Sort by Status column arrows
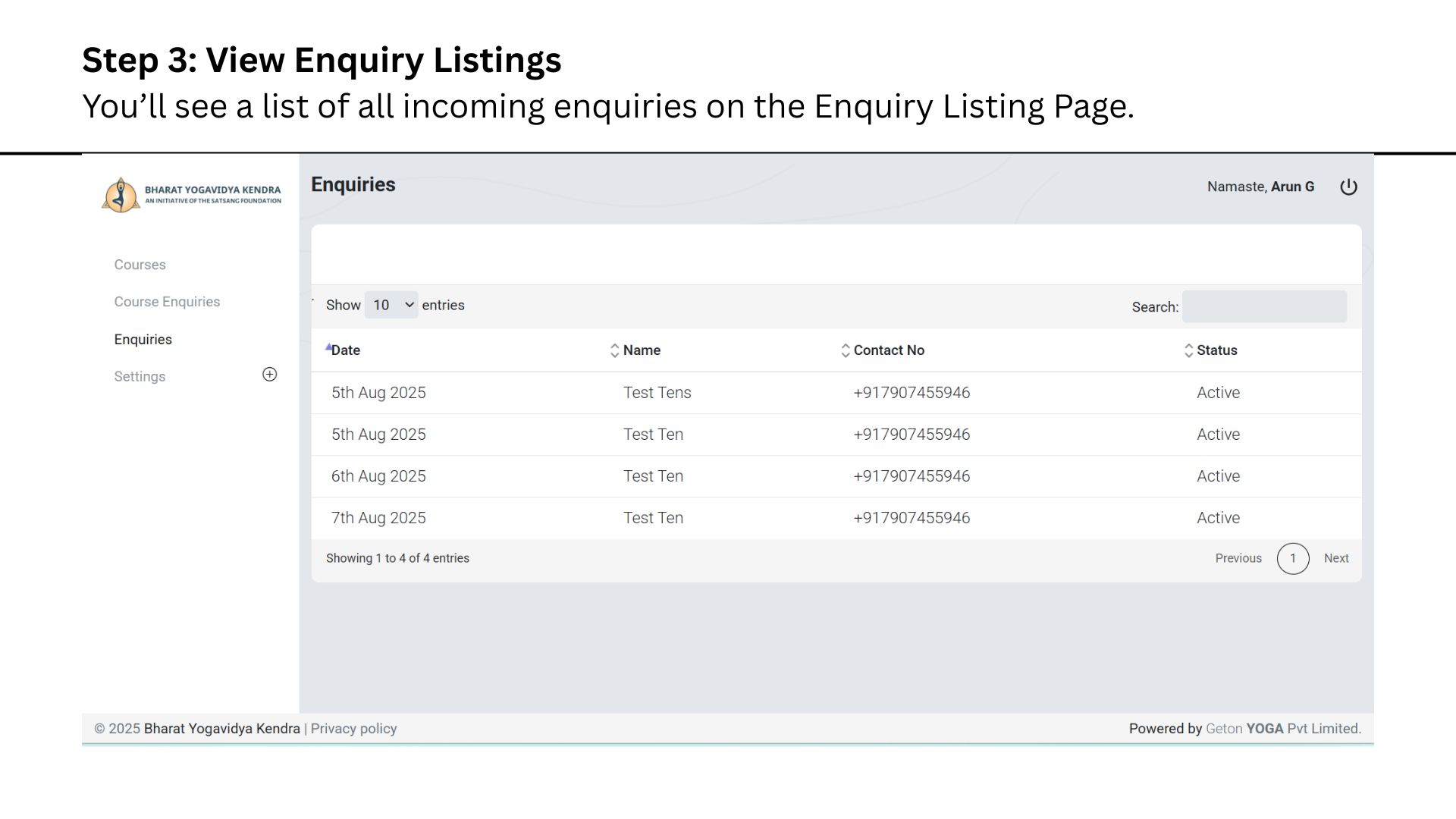The image size is (1456, 819). pyautogui.click(x=1188, y=350)
